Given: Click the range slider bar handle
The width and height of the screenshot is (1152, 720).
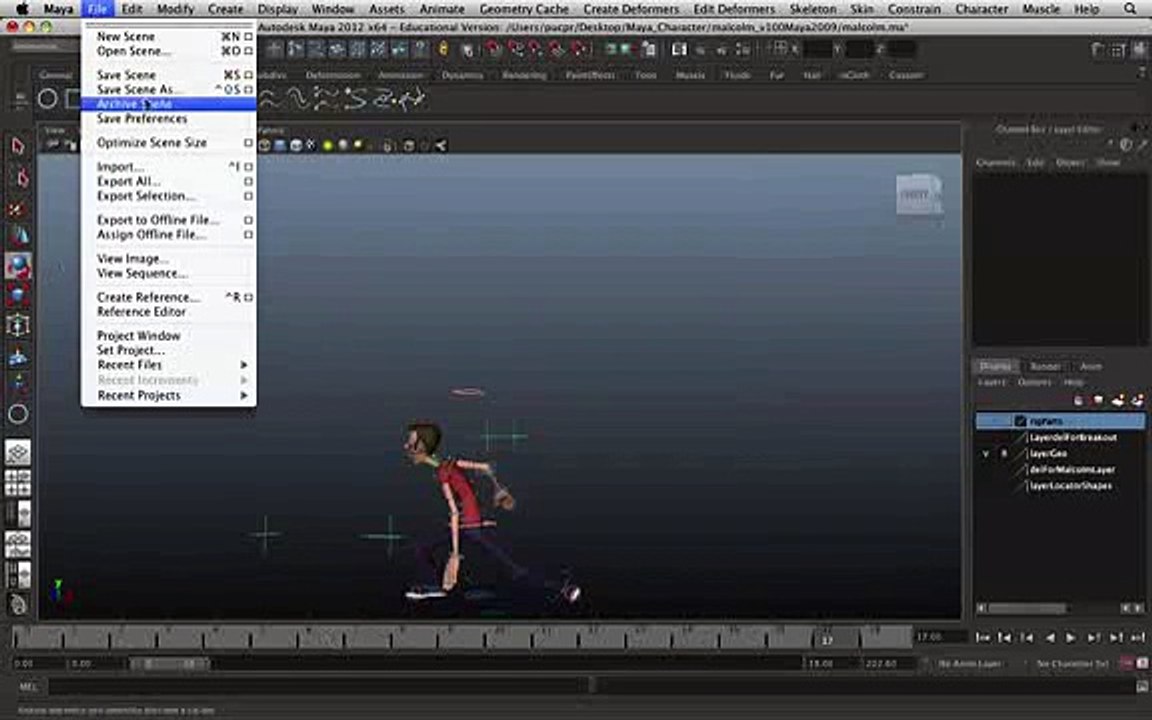Looking at the screenshot, I should click(168, 663).
